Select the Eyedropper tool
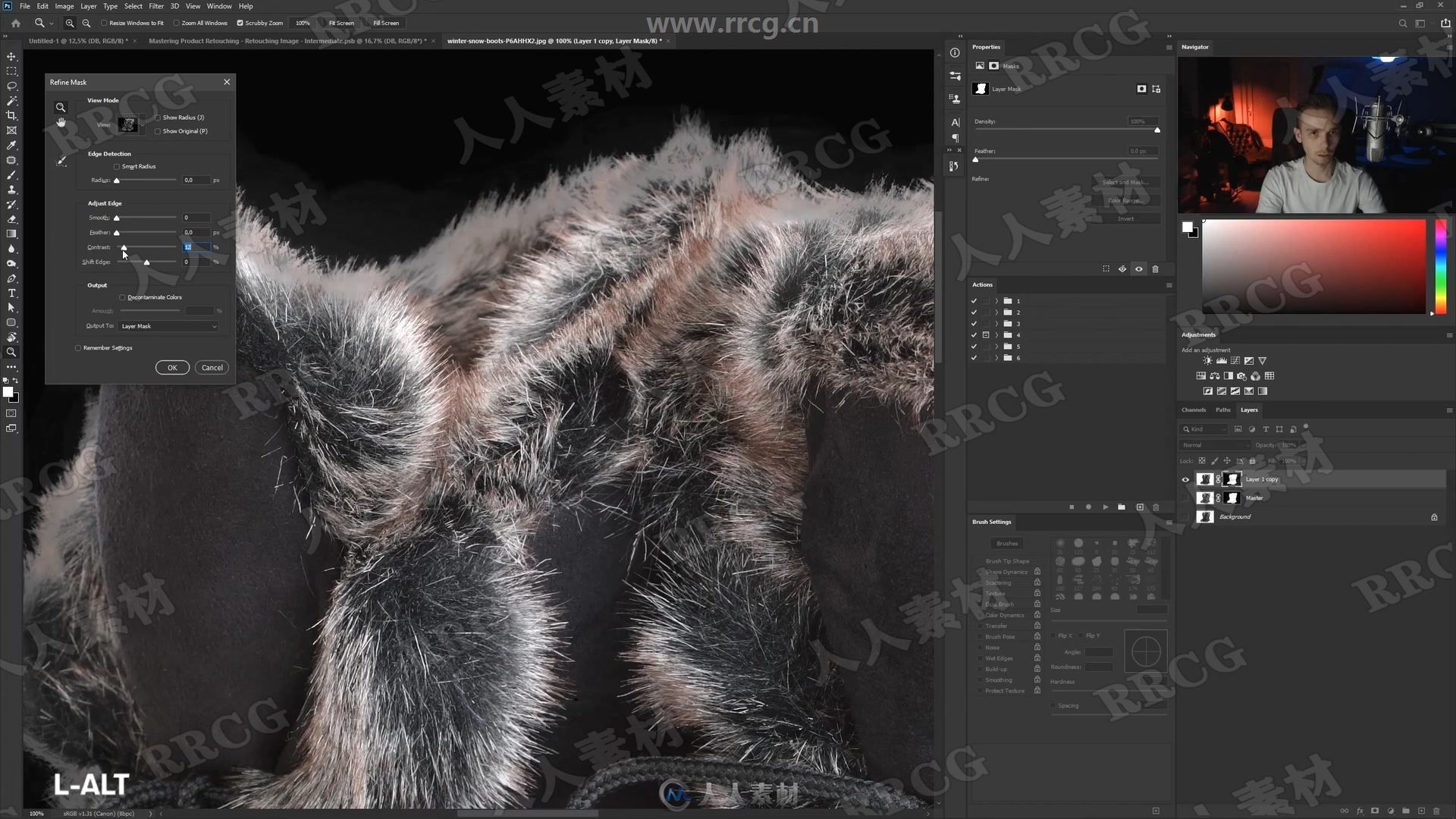 pyautogui.click(x=11, y=145)
